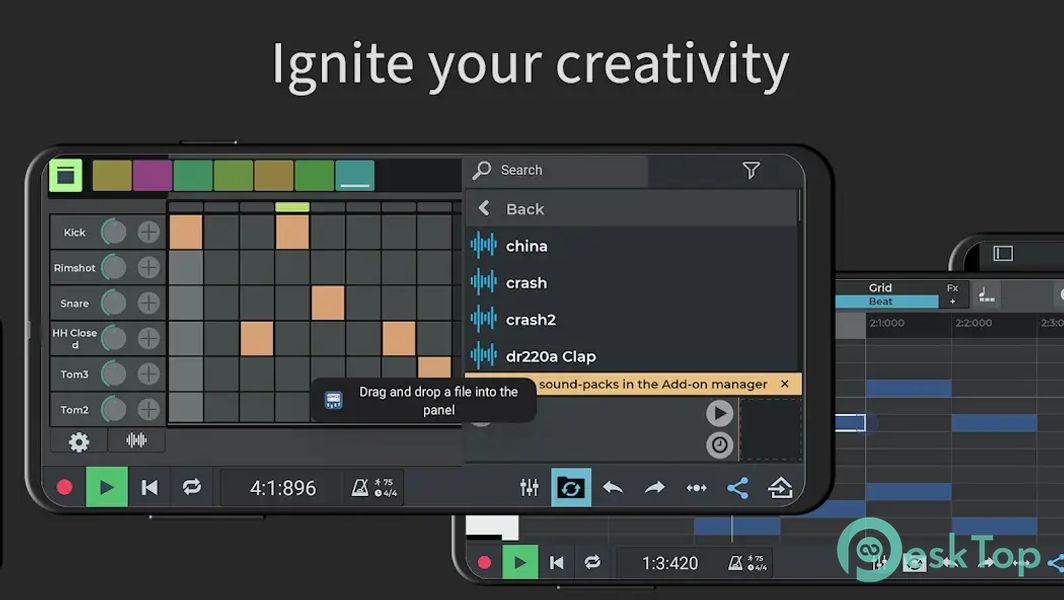Click the 2:1:000 timeline marker

click(887, 323)
